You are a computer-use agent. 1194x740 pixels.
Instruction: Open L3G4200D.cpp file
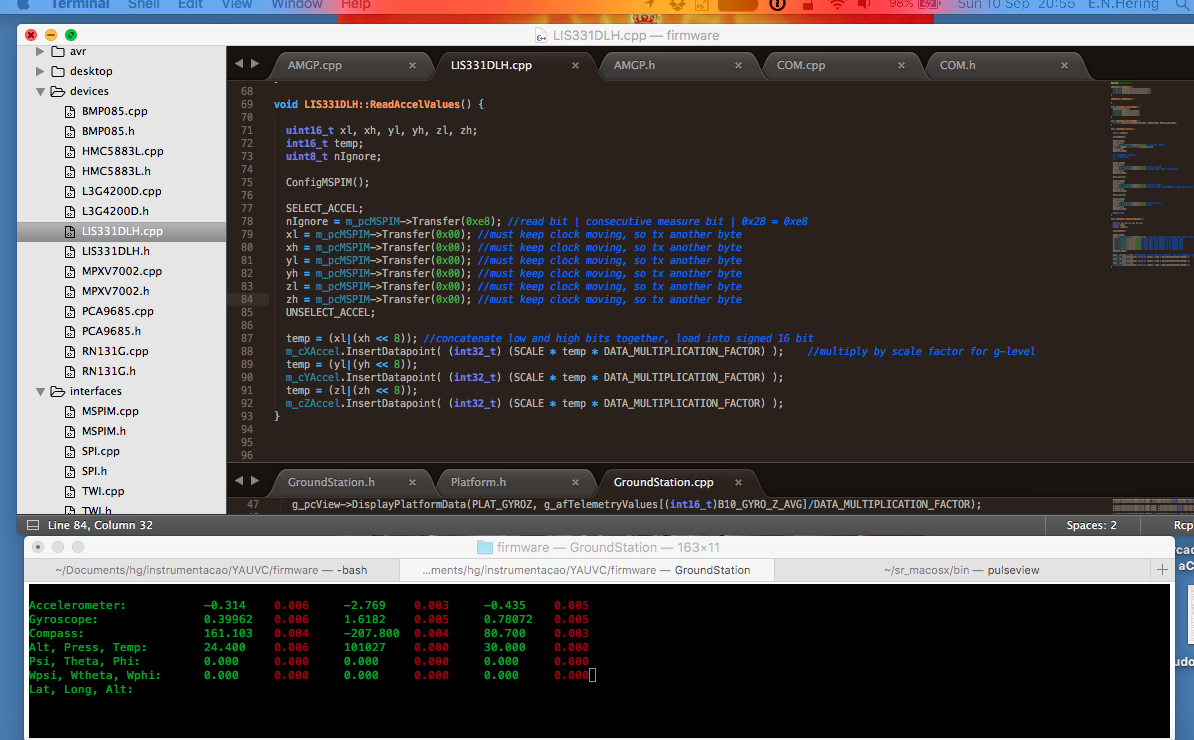pos(122,191)
